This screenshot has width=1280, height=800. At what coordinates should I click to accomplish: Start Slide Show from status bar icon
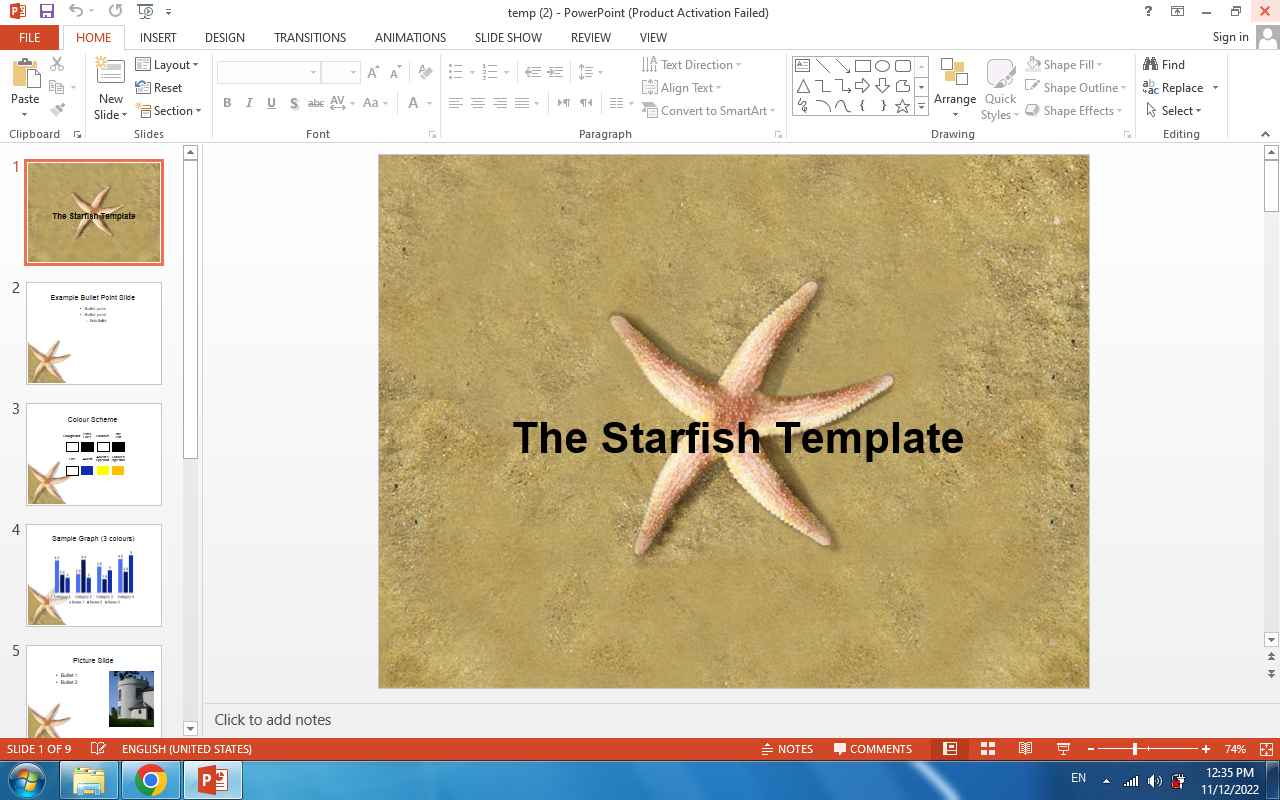pos(1063,749)
